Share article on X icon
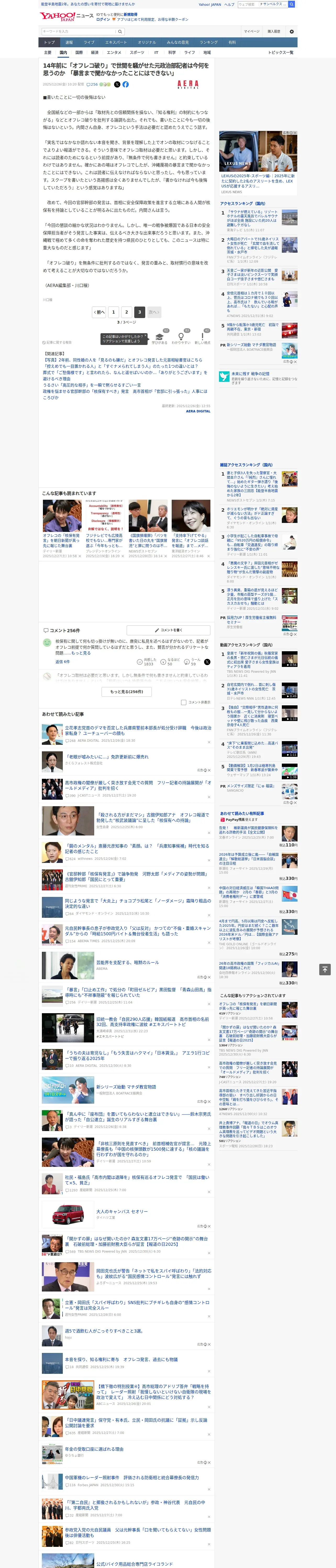The width and height of the screenshot is (336, 1568). point(117,85)
